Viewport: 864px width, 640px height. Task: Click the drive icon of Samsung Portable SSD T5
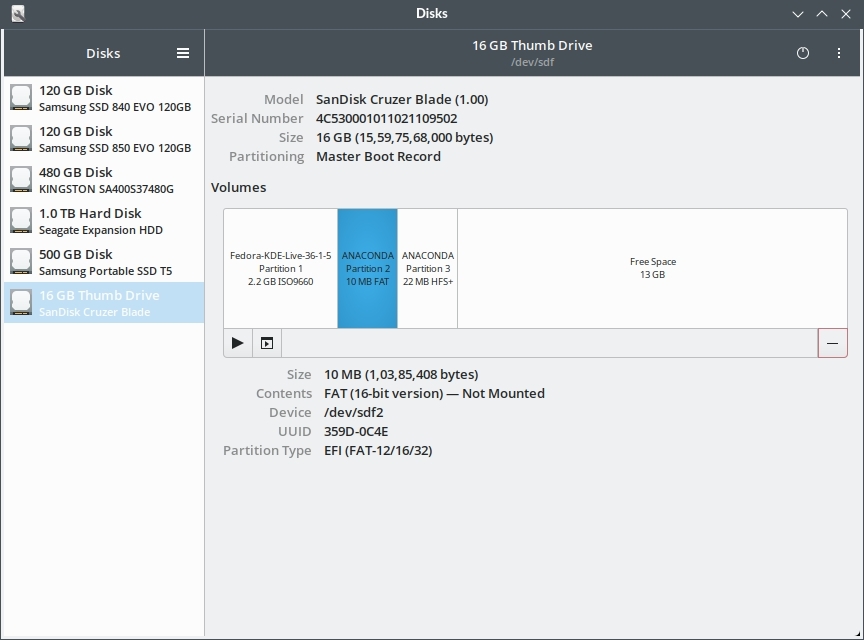21,261
